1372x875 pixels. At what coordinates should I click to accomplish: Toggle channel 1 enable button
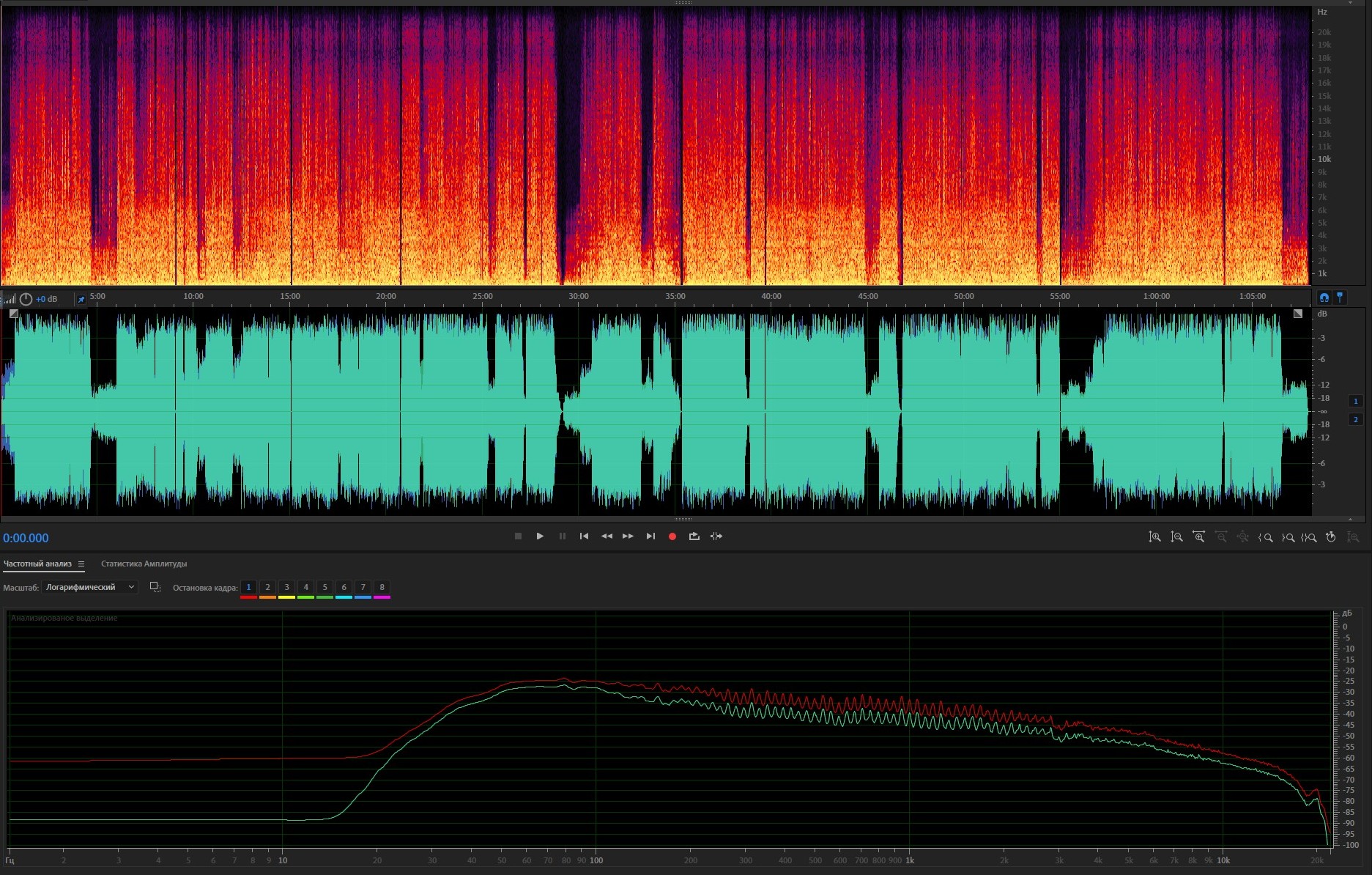pos(1355,401)
